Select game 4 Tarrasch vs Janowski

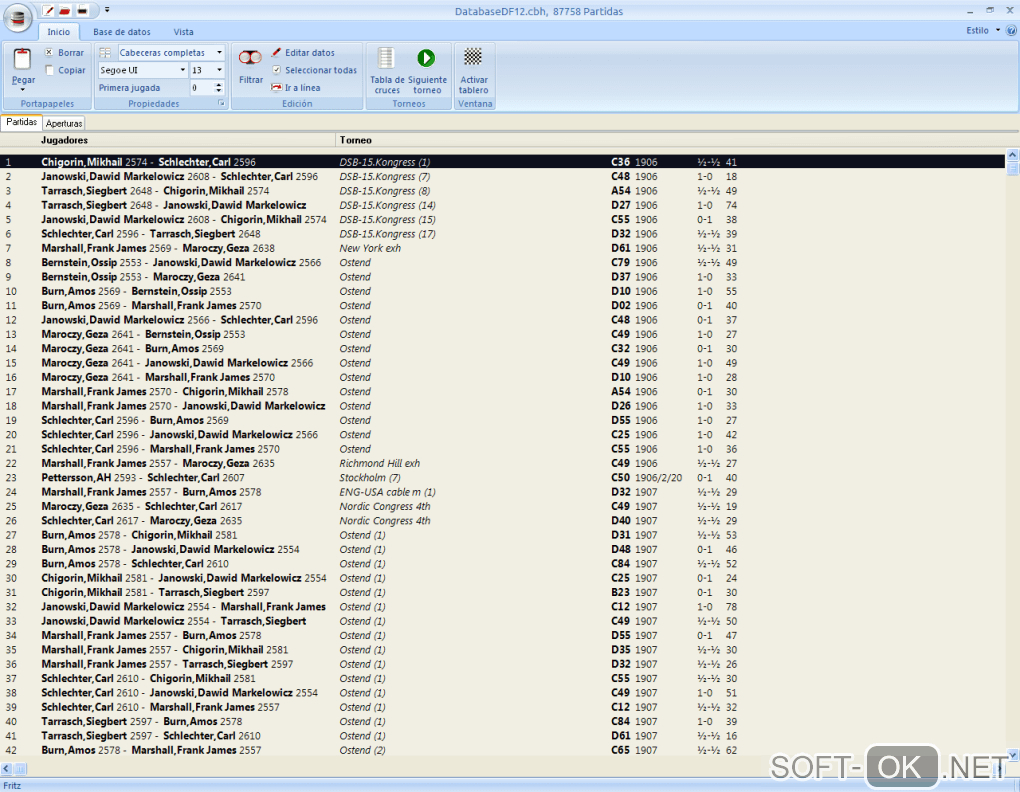click(502, 205)
